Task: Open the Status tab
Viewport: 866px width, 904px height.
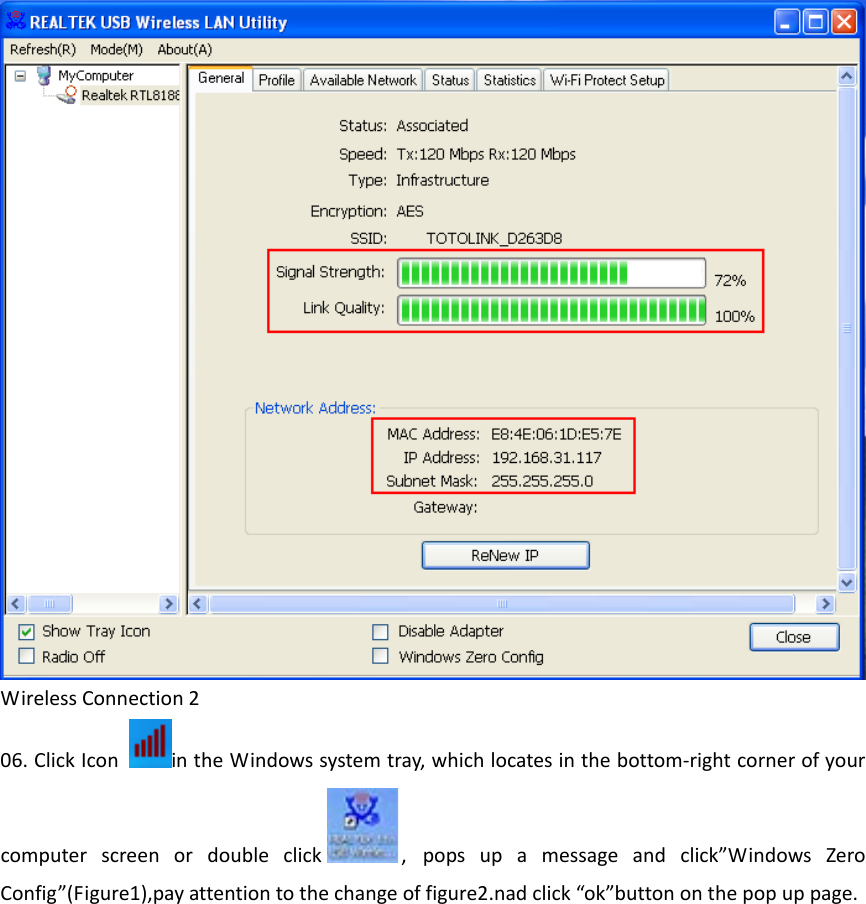Action: coord(450,80)
